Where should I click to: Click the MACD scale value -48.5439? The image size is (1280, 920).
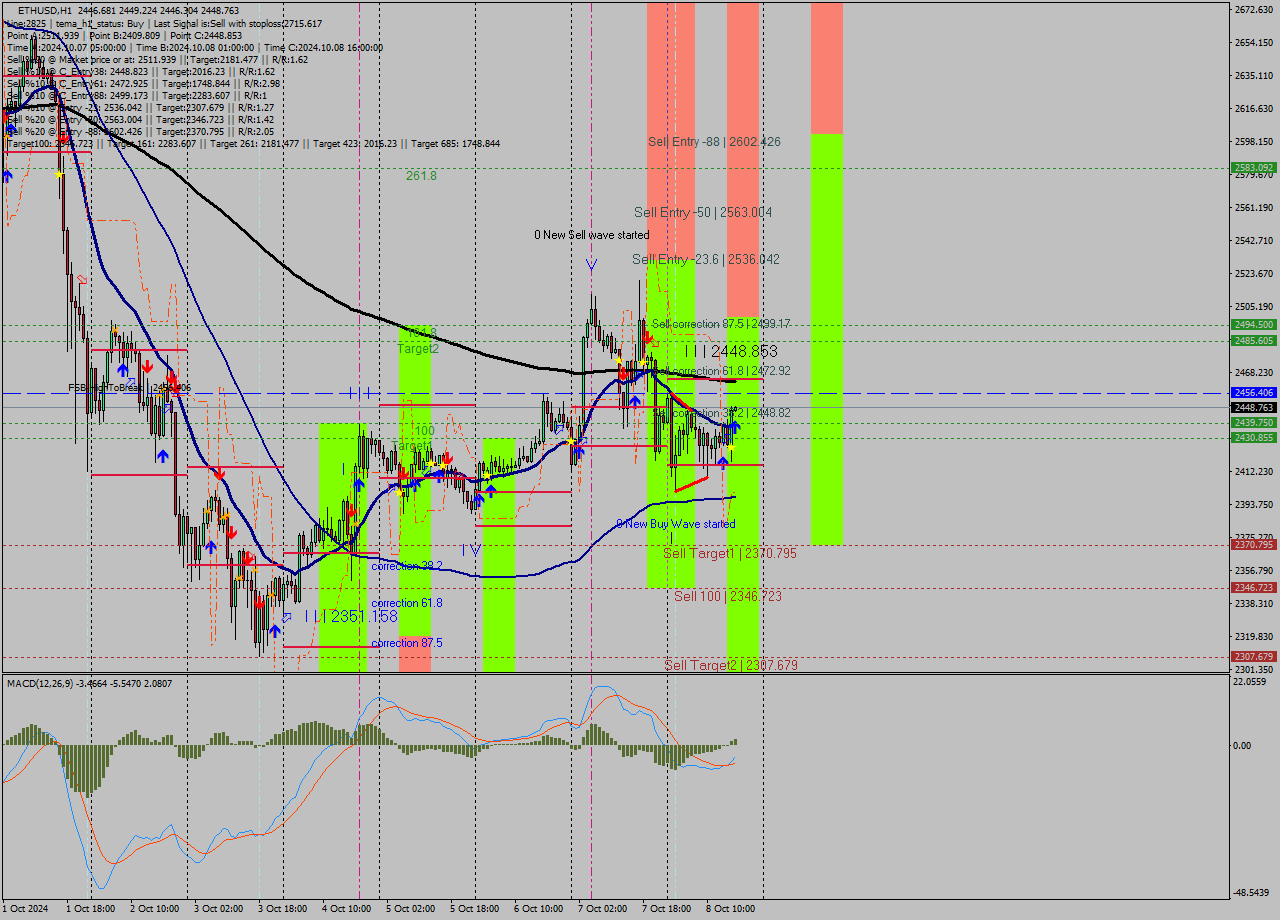coord(1251,892)
